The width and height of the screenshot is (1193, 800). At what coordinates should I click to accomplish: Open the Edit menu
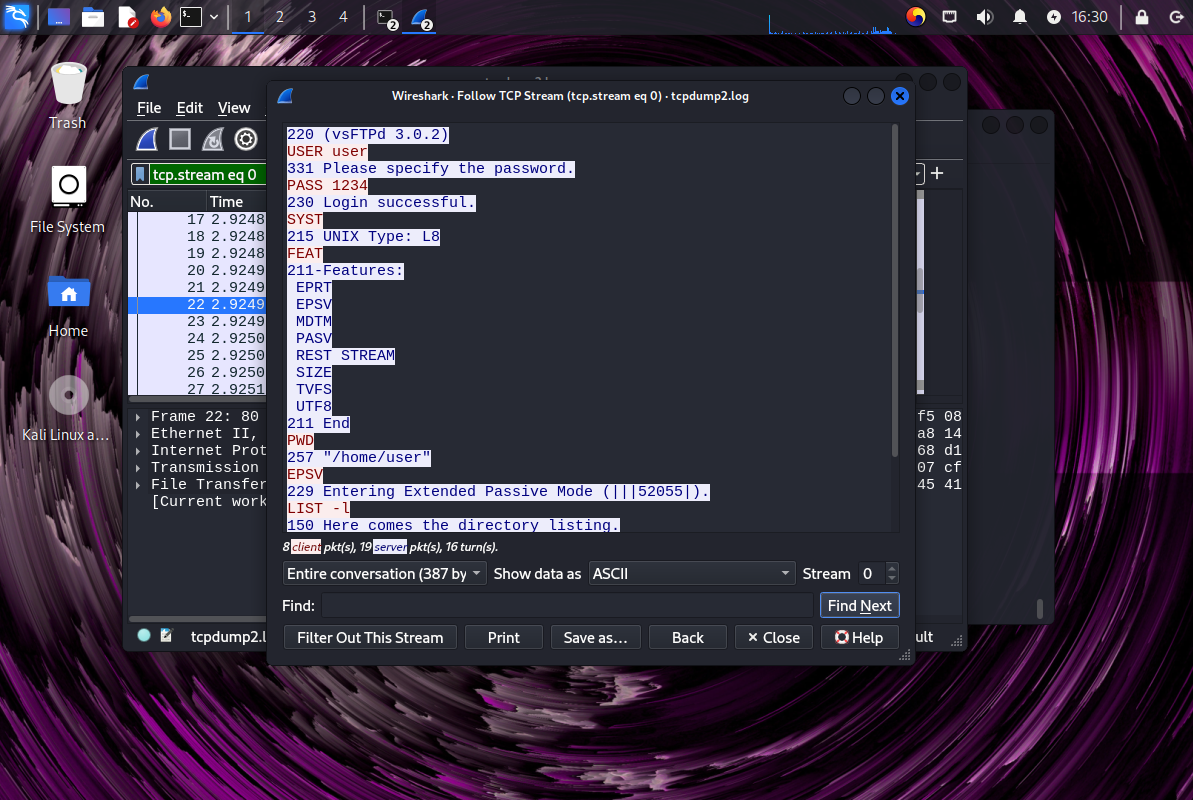[189, 108]
